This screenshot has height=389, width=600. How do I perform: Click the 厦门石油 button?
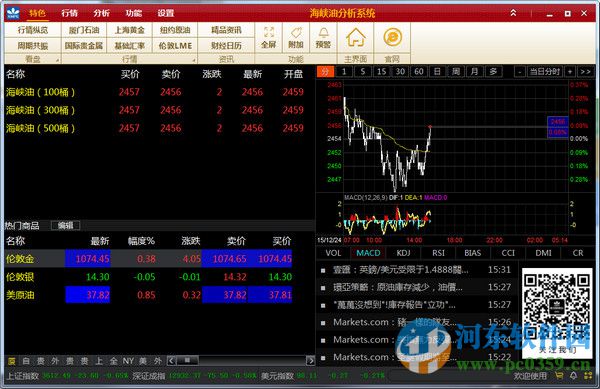click(84, 30)
